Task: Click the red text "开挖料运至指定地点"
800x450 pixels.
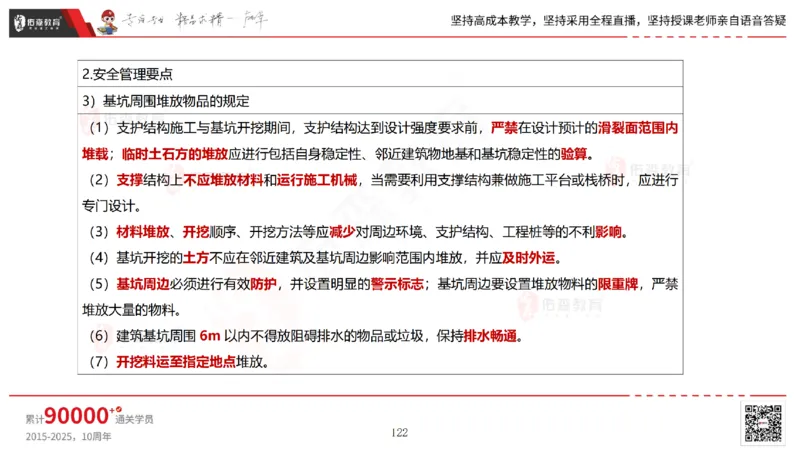Action: [x=176, y=362]
